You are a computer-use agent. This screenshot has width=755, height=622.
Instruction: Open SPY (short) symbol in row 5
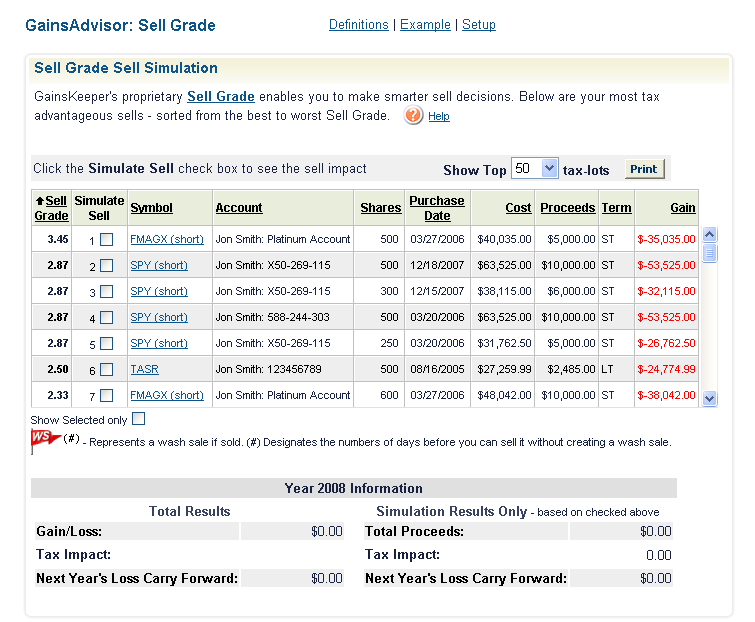click(159, 343)
